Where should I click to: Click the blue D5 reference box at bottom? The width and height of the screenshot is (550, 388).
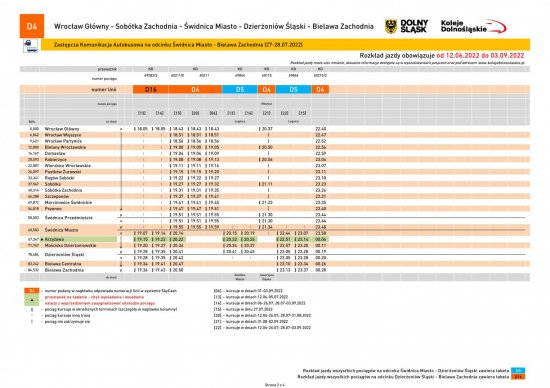pos(518,370)
